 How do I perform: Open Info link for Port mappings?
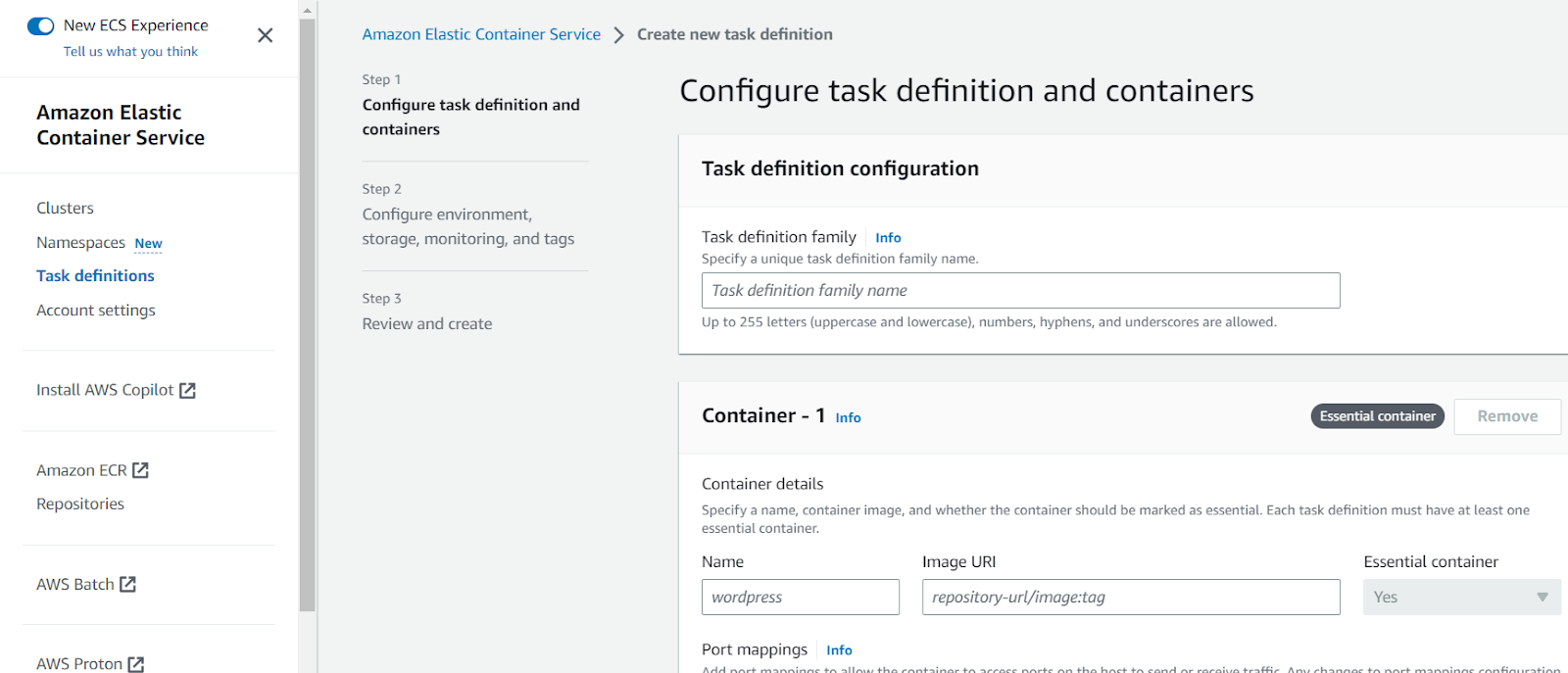[x=839, y=650]
